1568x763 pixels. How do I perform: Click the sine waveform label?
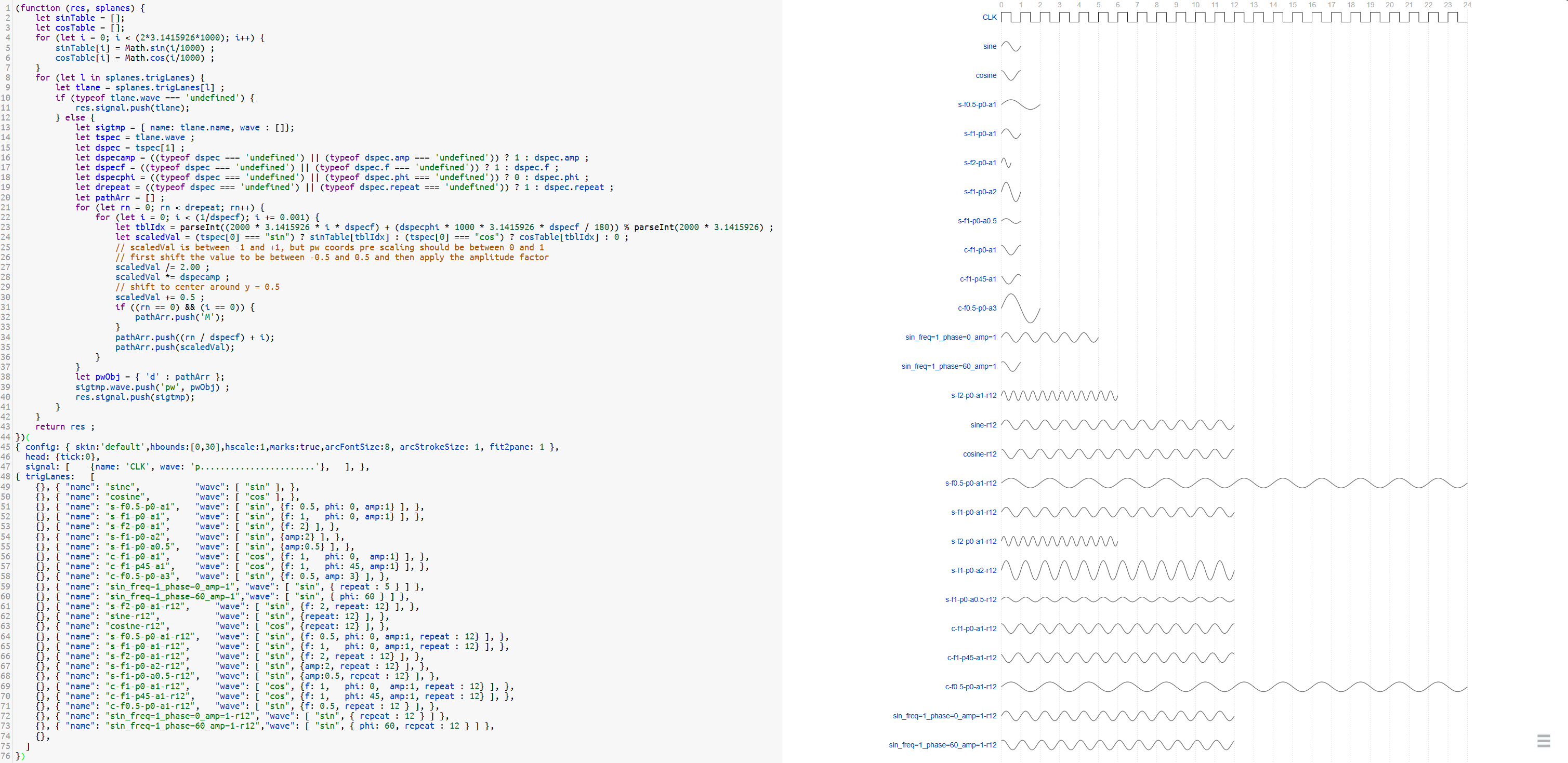[990, 46]
